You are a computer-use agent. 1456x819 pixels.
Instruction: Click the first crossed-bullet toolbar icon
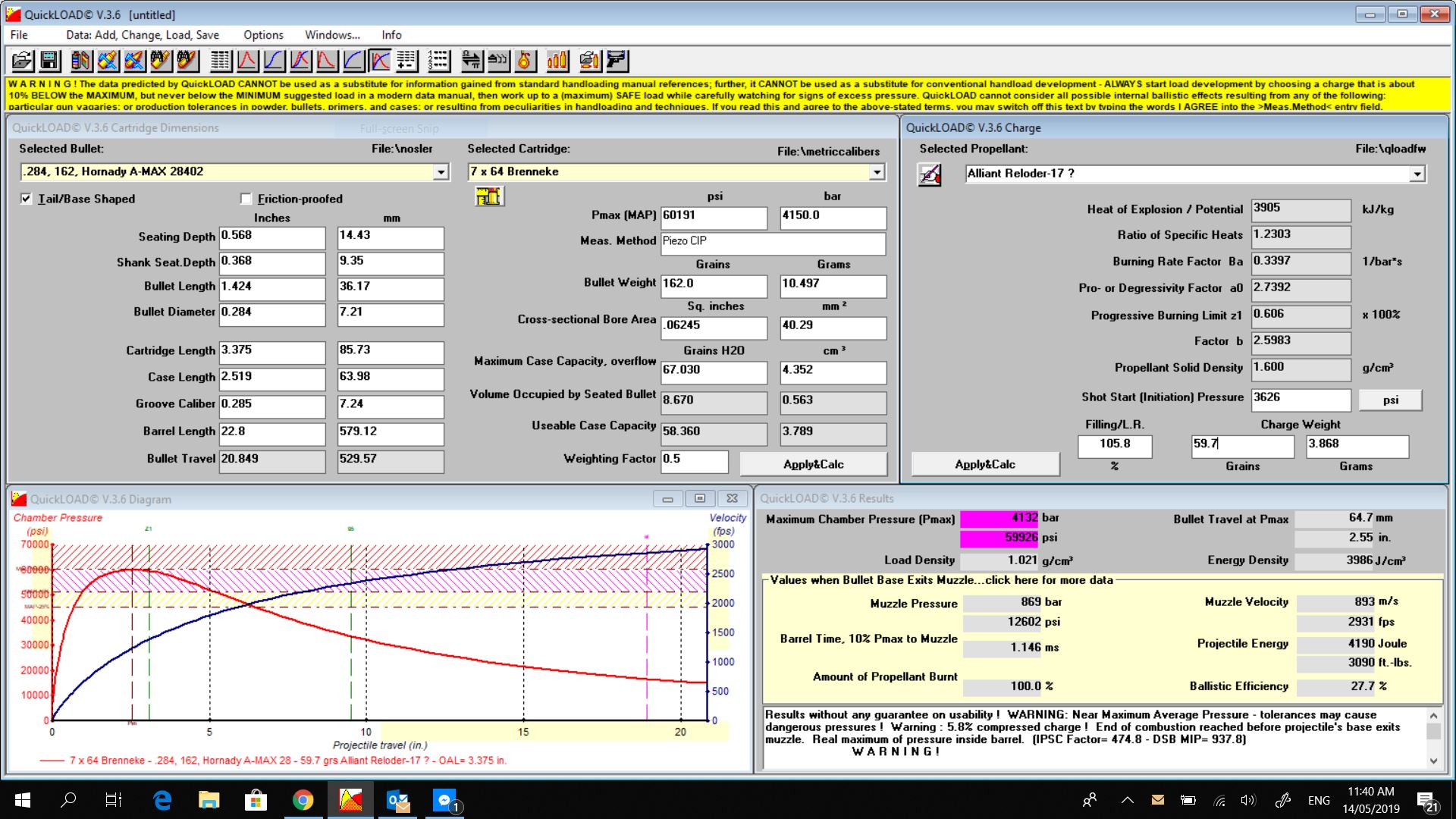108,60
